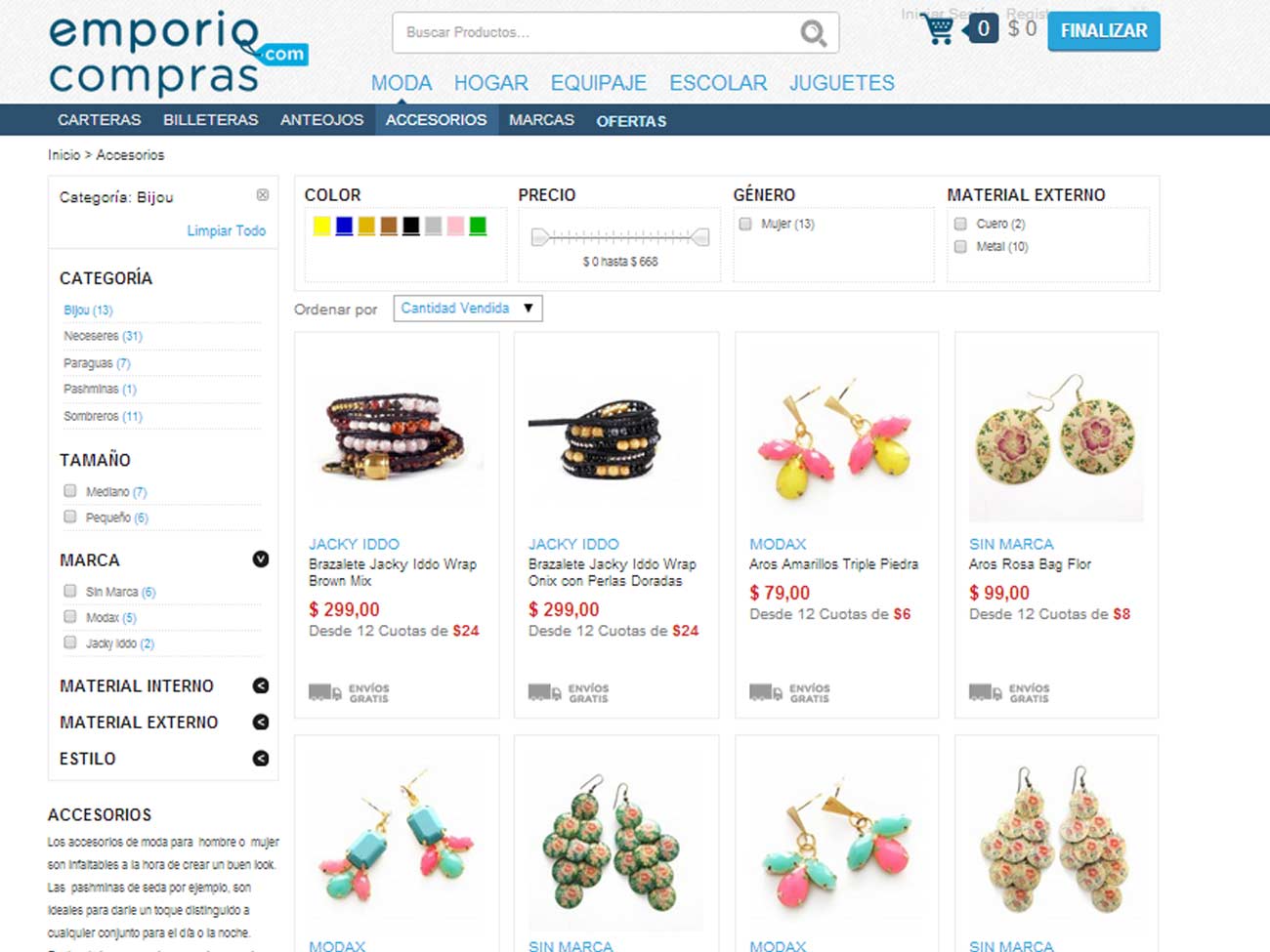Click free shipping truck icon on first bracelet
The image size is (1270, 952).
click(x=324, y=692)
